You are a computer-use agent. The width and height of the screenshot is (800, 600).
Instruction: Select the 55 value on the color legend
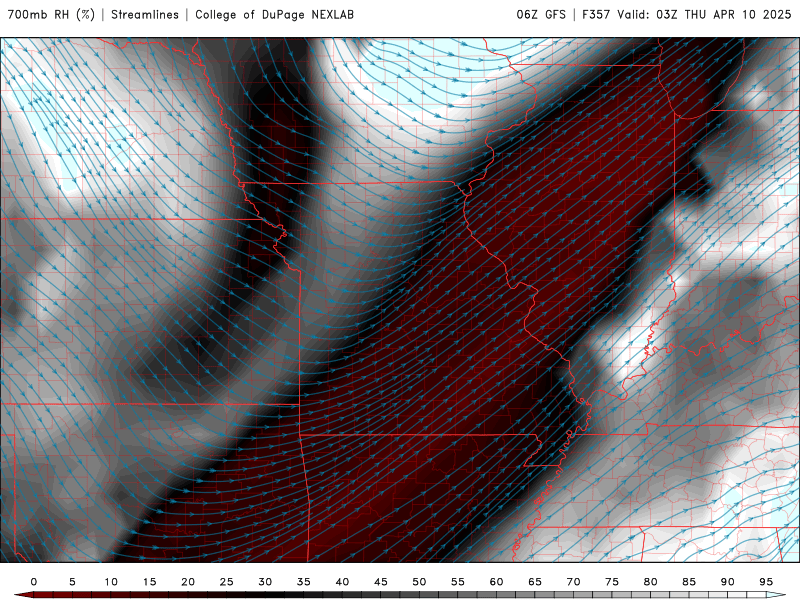pyautogui.click(x=458, y=582)
